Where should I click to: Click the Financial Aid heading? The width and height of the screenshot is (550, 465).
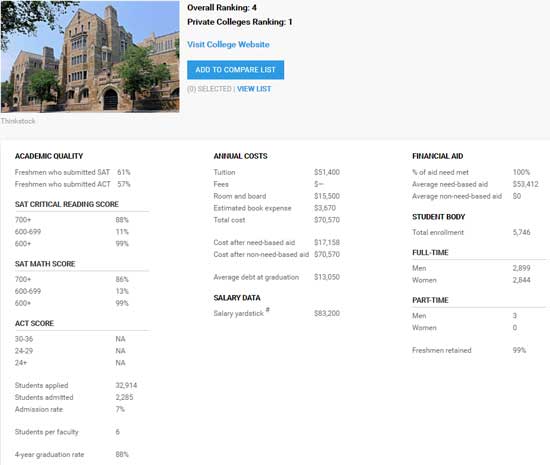(437, 156)
